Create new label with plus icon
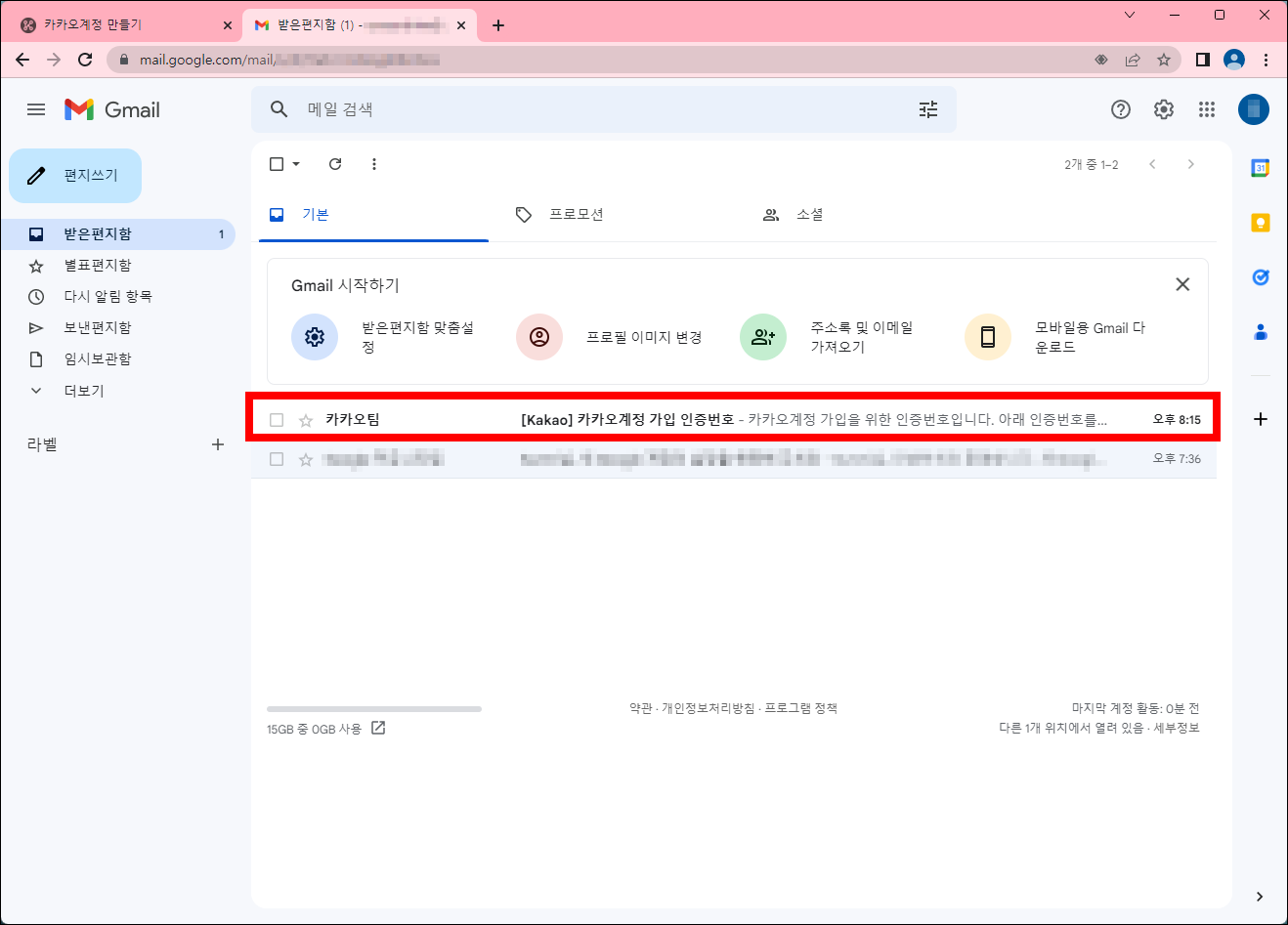 218,444
